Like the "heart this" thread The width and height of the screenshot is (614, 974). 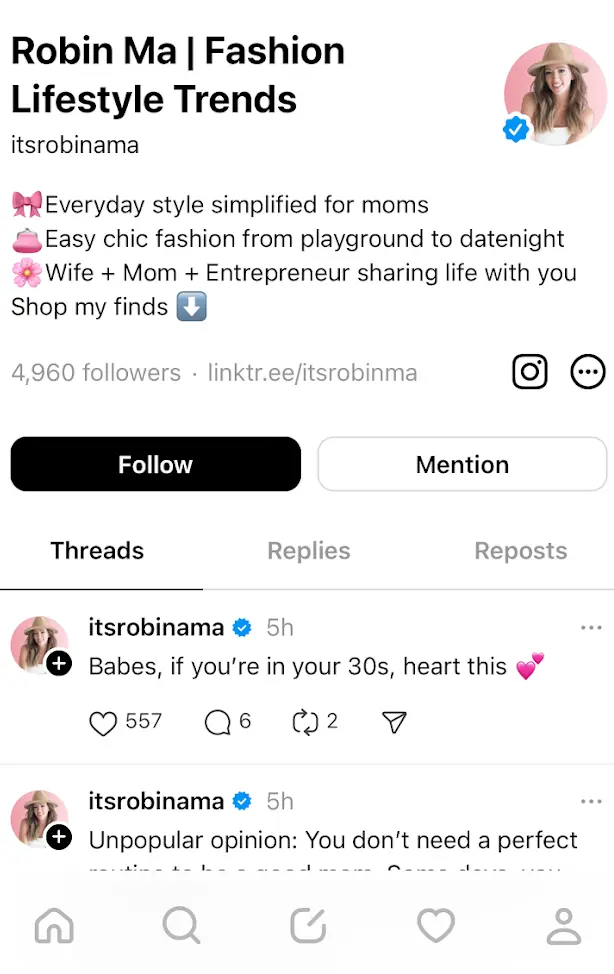pos(104,722)
